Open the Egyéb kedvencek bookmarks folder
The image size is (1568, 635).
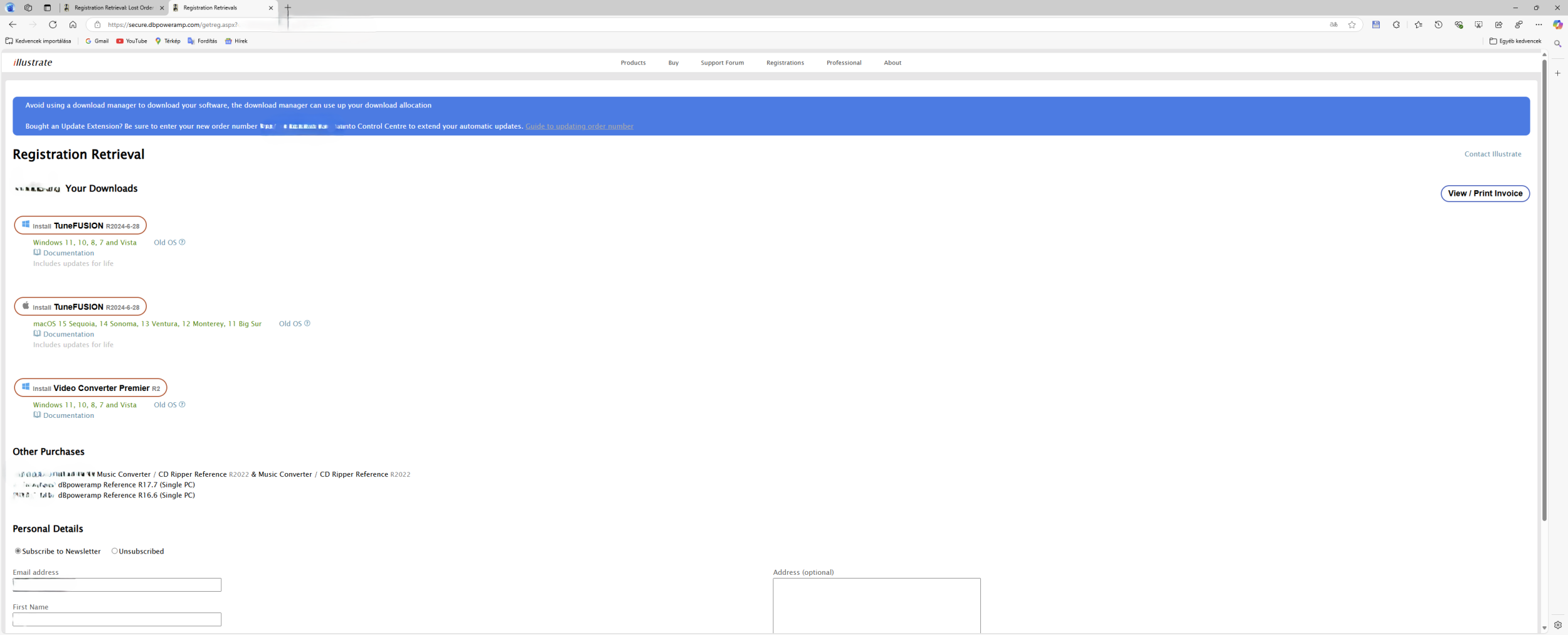tap(1515, 41)
